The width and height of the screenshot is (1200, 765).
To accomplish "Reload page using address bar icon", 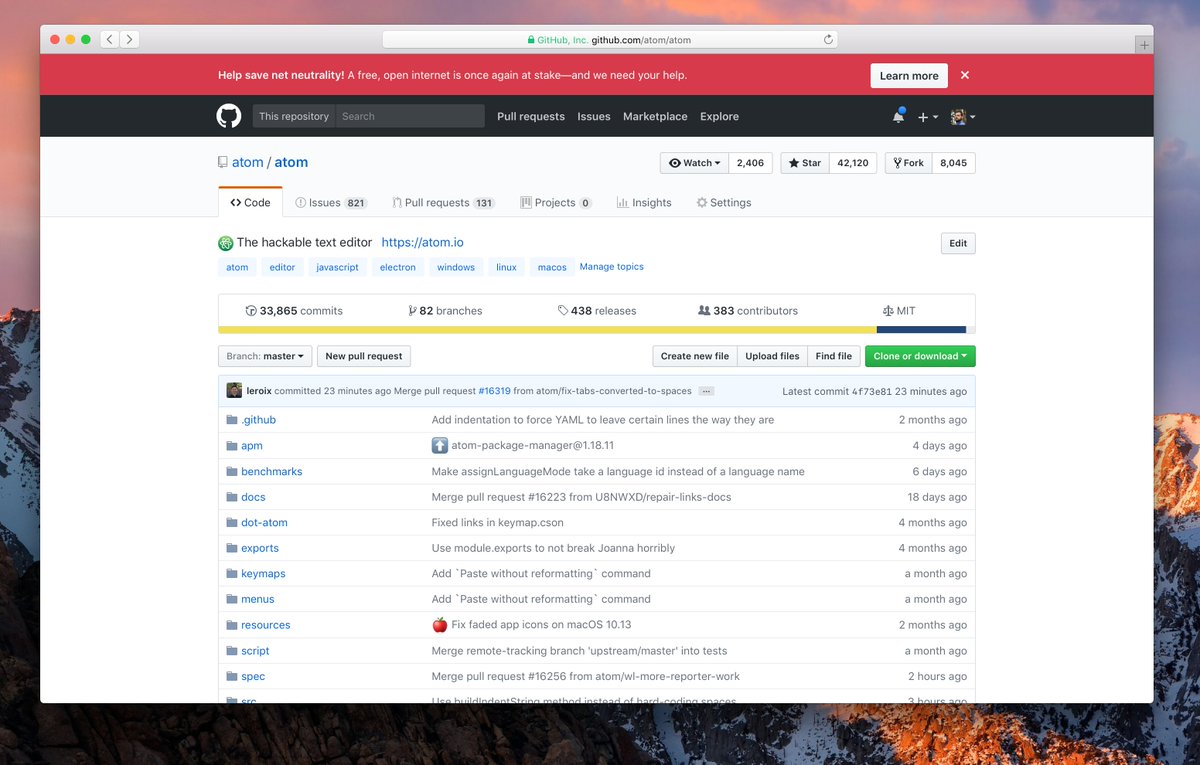I will (828, 40).
